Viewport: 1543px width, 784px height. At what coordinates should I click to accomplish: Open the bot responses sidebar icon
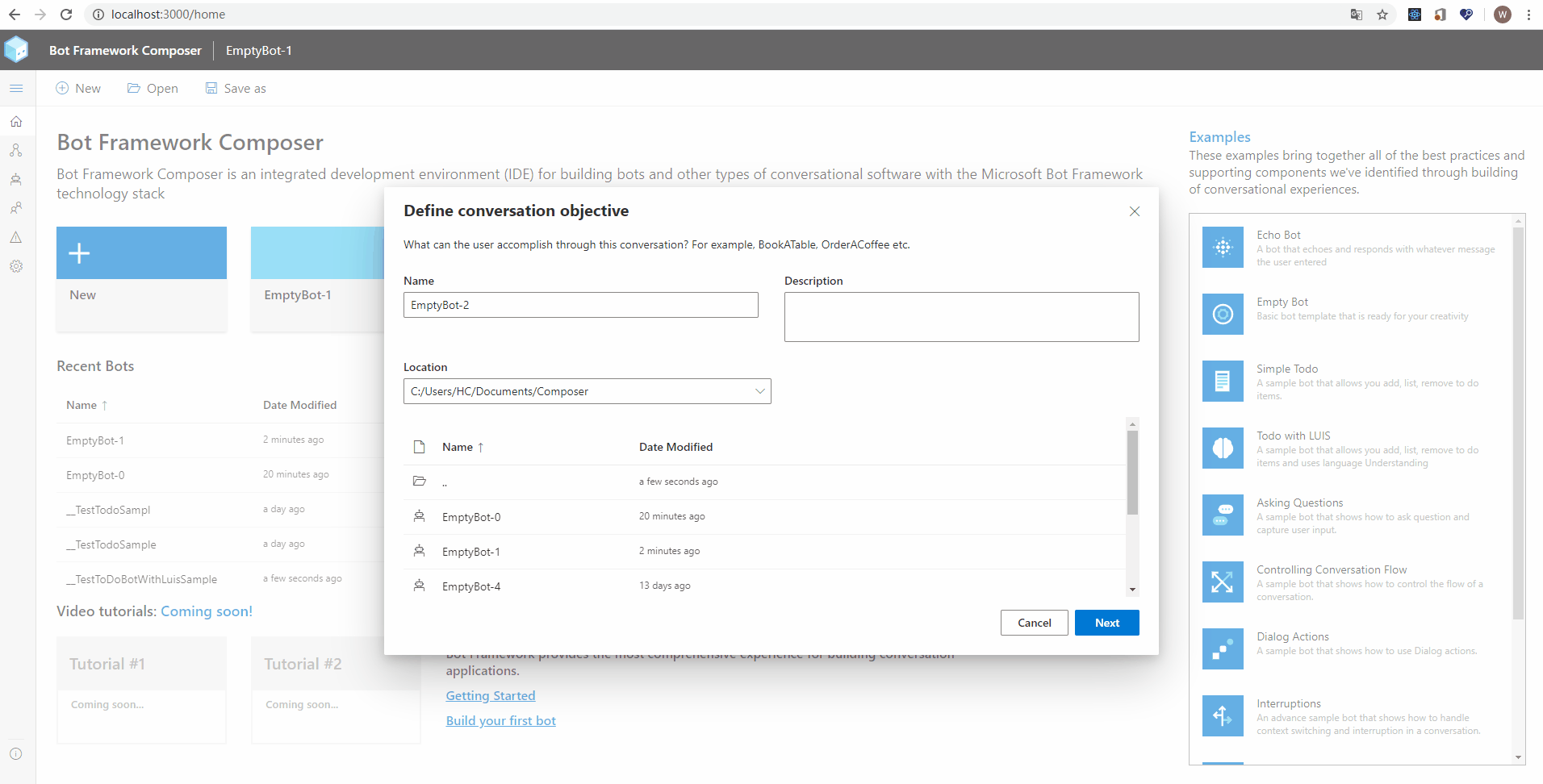pyautogui.click(x=16, y=180)
